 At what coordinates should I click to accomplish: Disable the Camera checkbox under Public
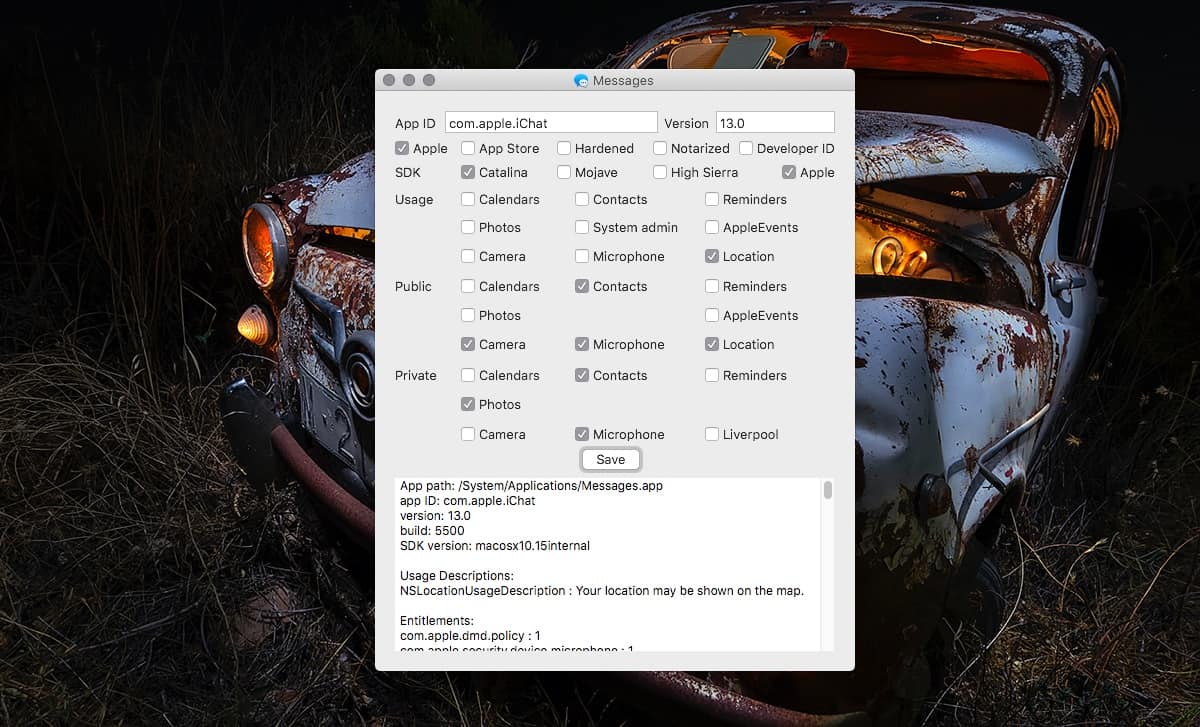coord(466,344)
